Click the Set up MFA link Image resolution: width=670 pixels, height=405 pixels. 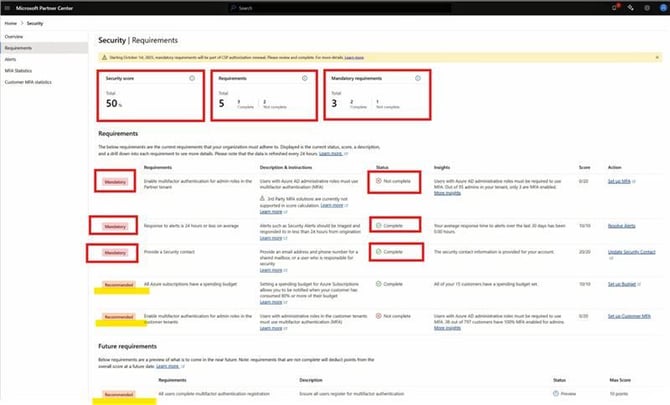coord(621,181)
